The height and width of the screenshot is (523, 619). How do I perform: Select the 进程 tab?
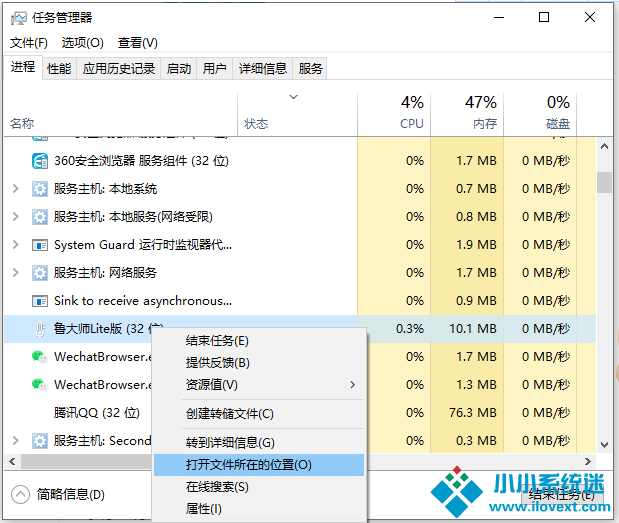pos(23,67)
